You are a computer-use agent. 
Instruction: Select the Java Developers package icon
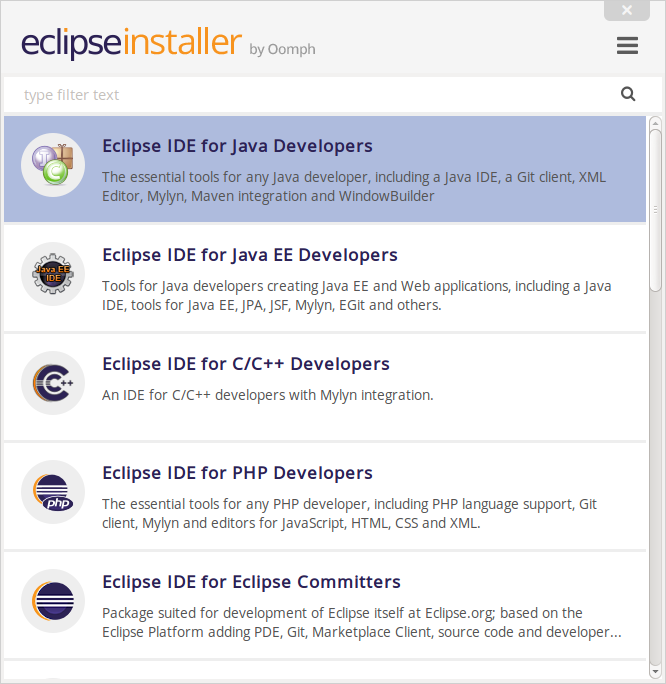[x=53, y=165]
